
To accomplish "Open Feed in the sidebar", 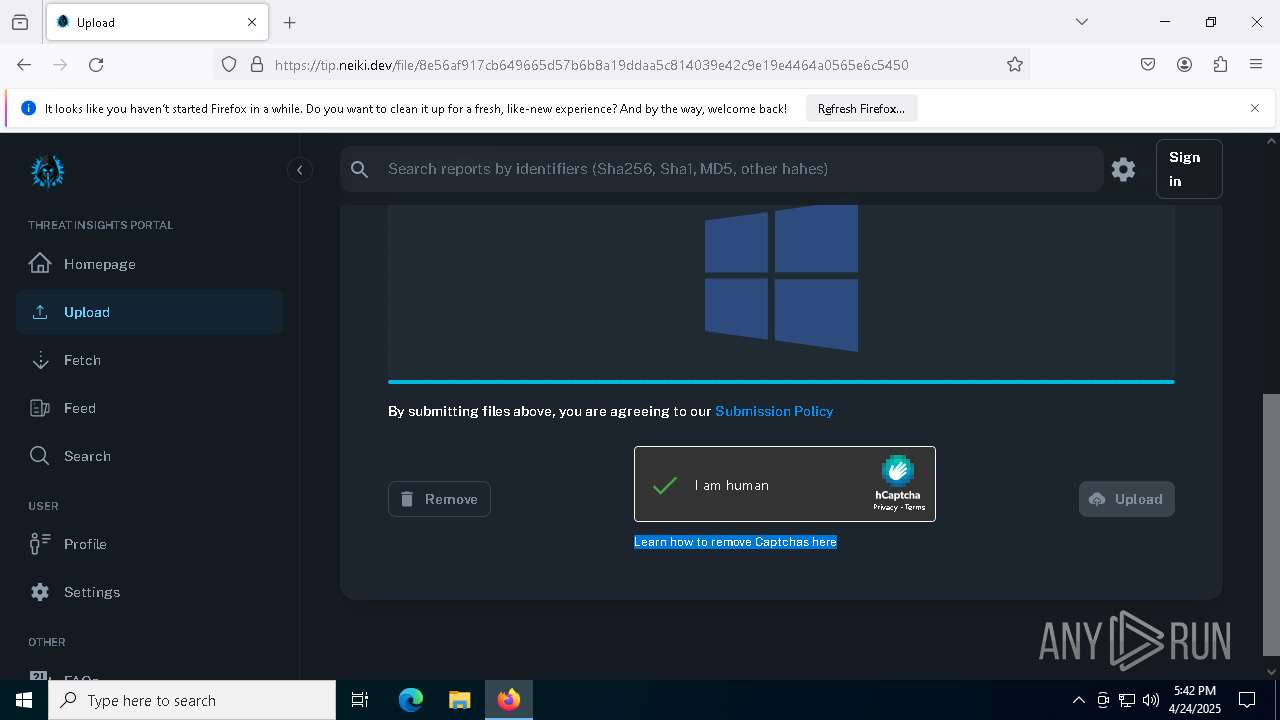I will [x=150, y=408].
